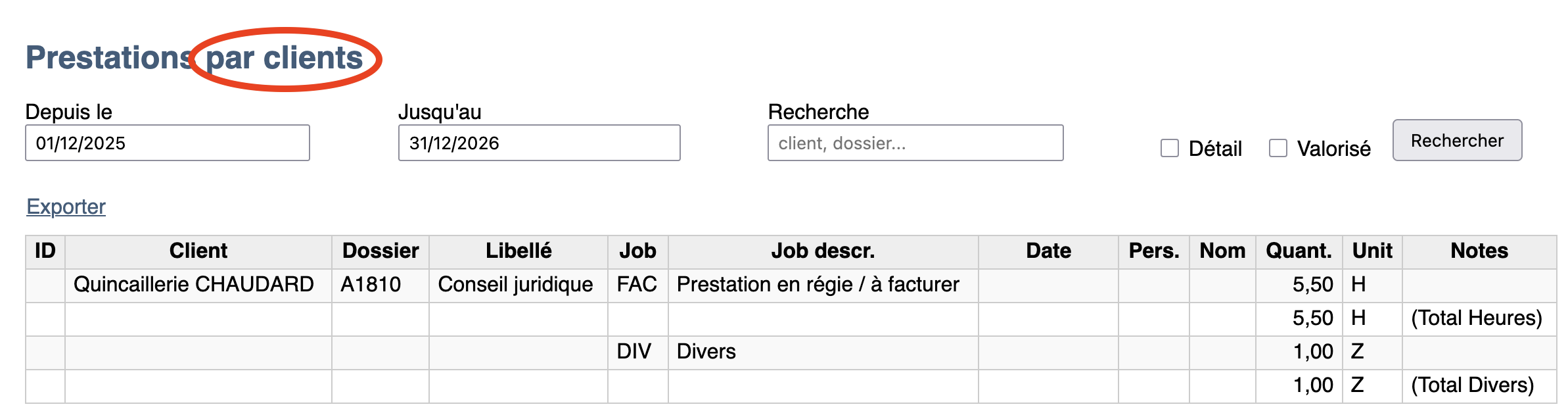Select the Dossier column header

(380, 251)
